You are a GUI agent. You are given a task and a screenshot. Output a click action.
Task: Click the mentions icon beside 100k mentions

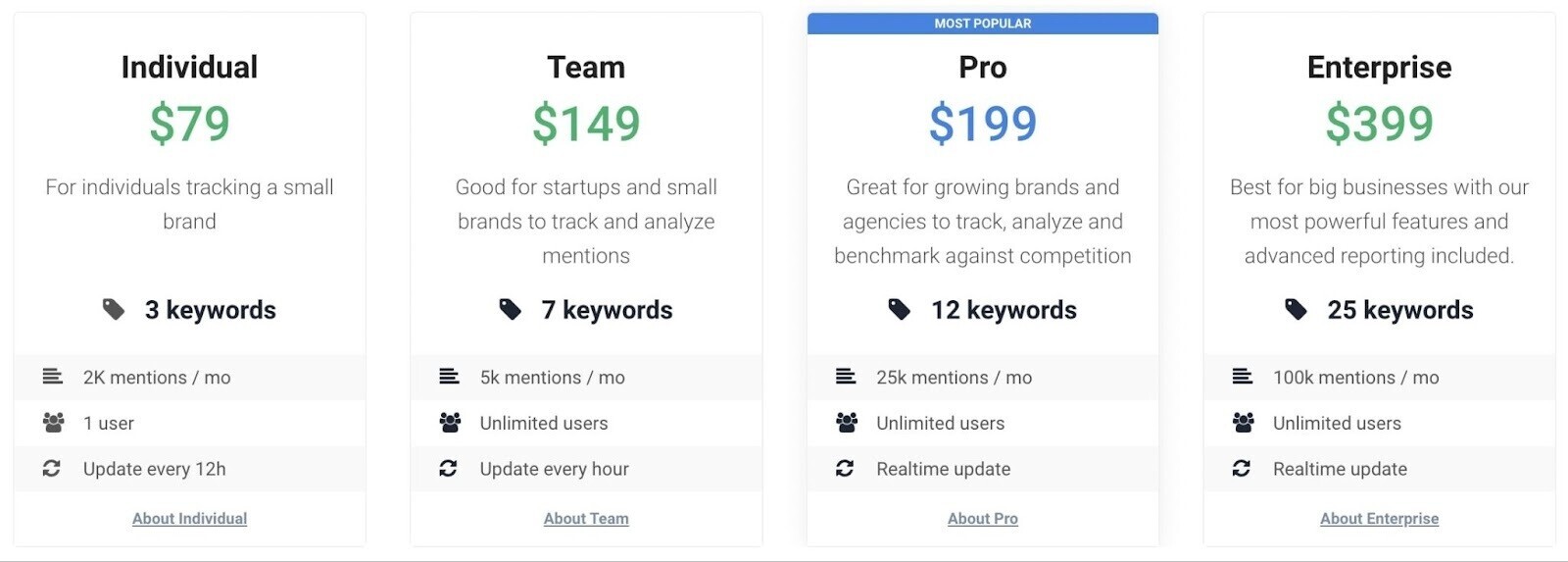pos(1243,377)
